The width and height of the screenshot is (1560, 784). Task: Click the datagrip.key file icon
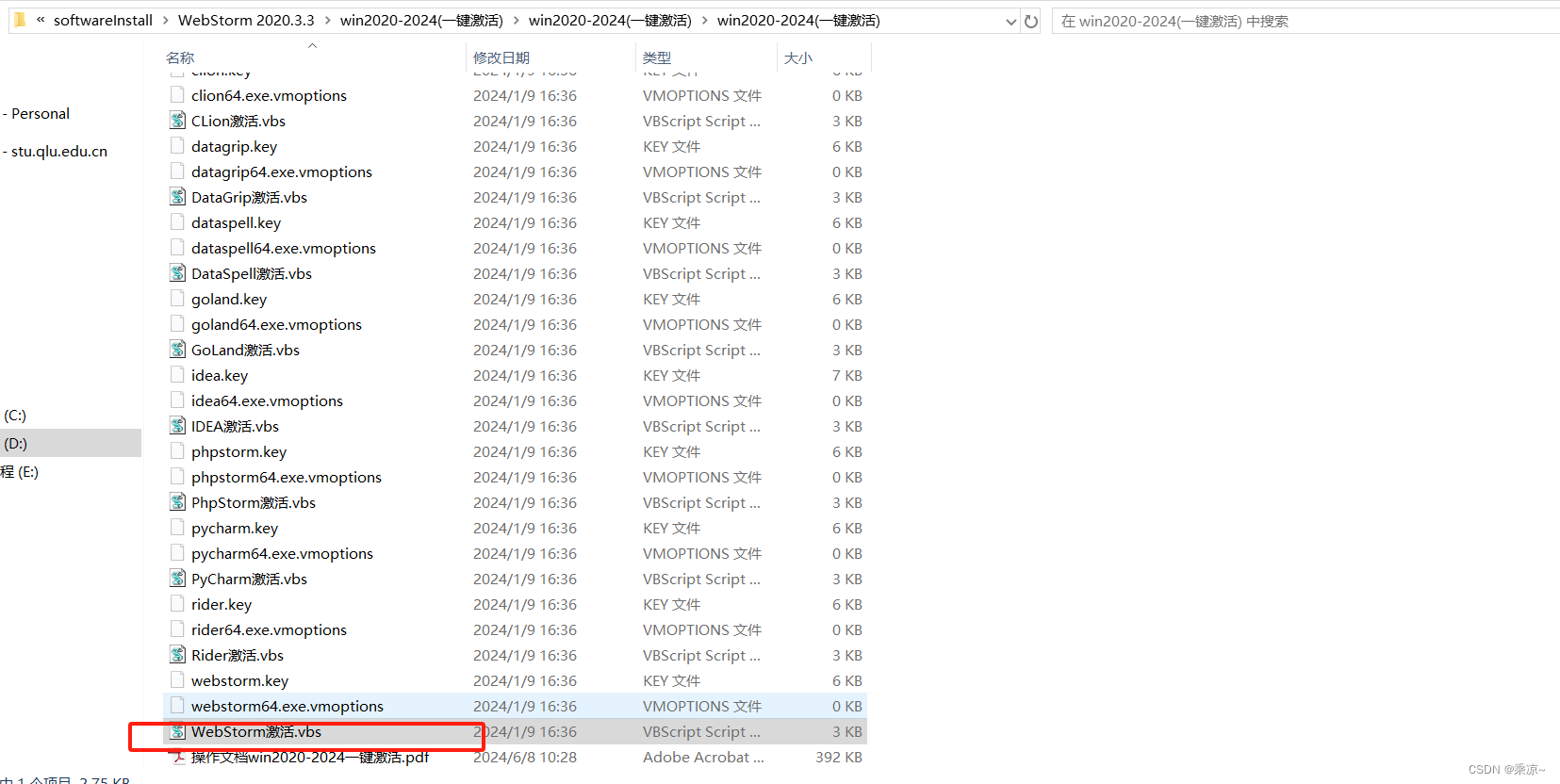(x=177, y=145)
